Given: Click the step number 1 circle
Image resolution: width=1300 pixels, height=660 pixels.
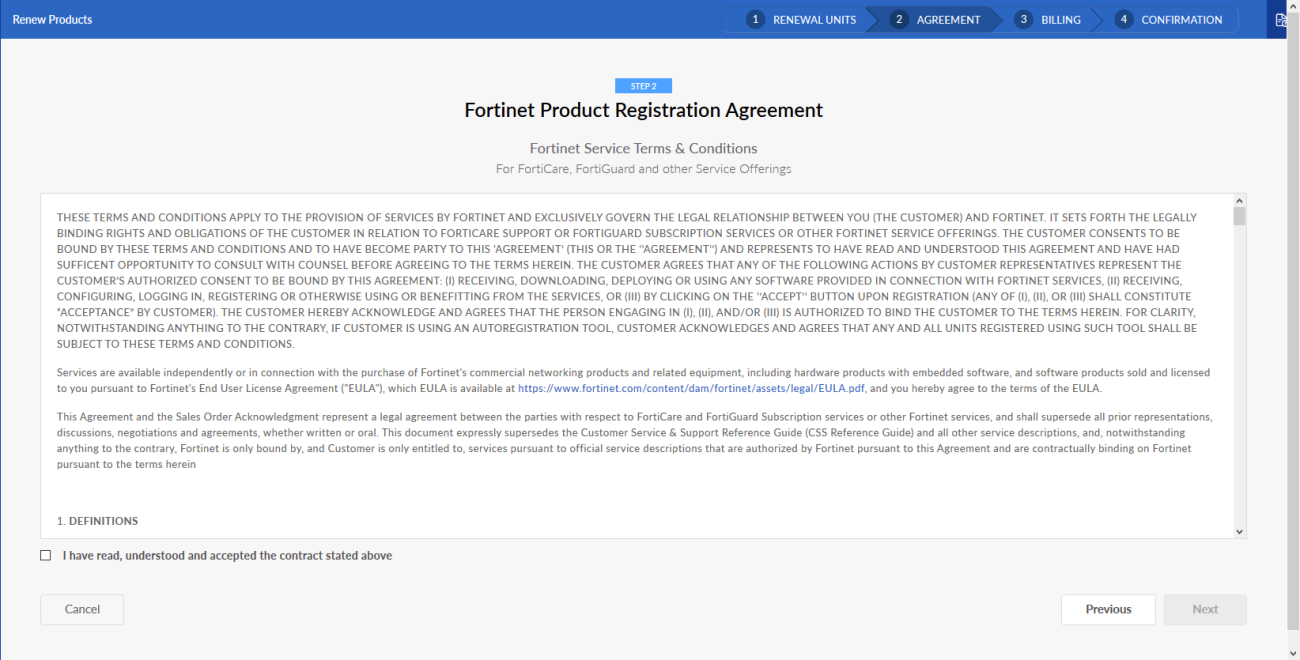Looking at the screenshot, I should 755,19.
